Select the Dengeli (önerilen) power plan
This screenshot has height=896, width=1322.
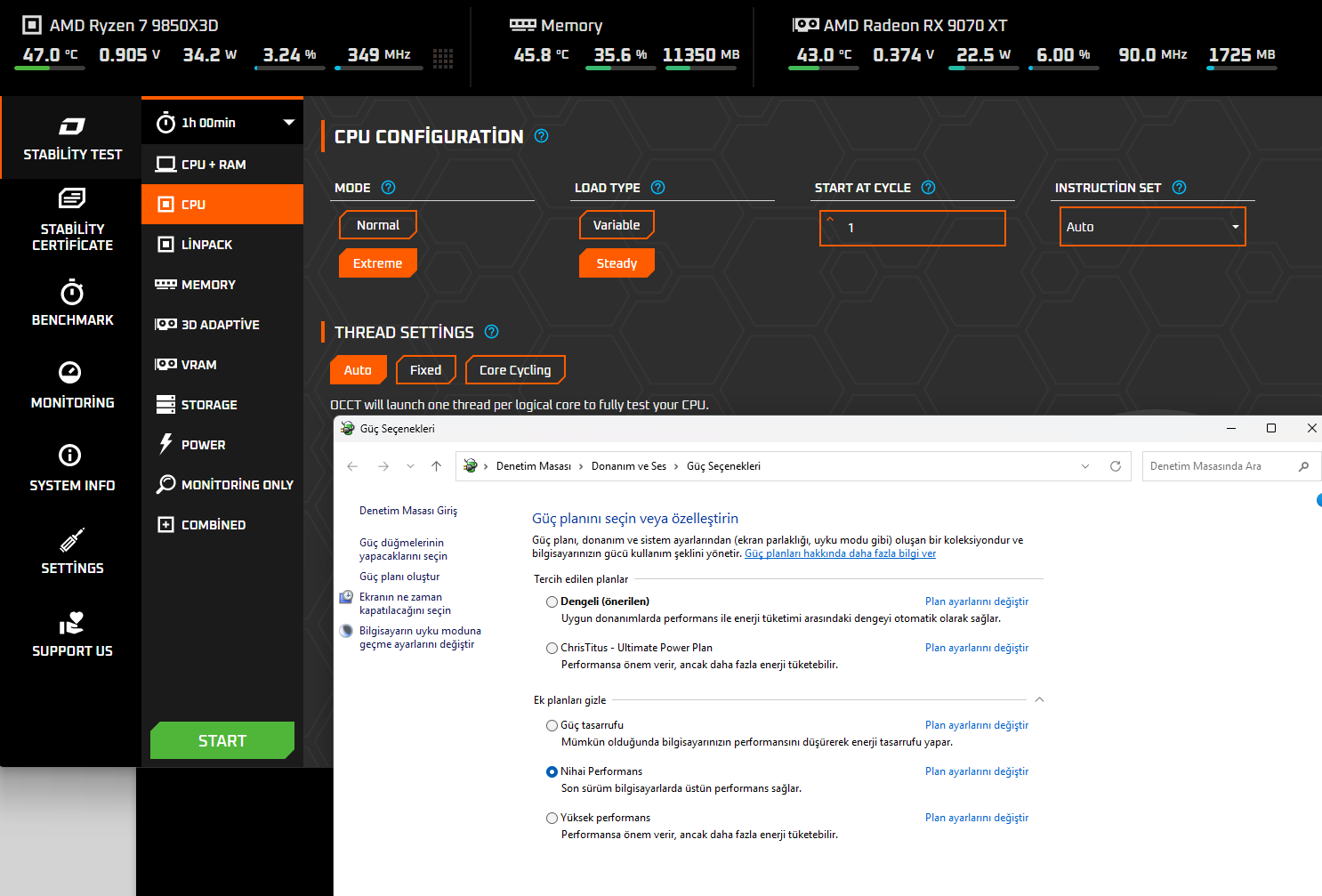552,602
